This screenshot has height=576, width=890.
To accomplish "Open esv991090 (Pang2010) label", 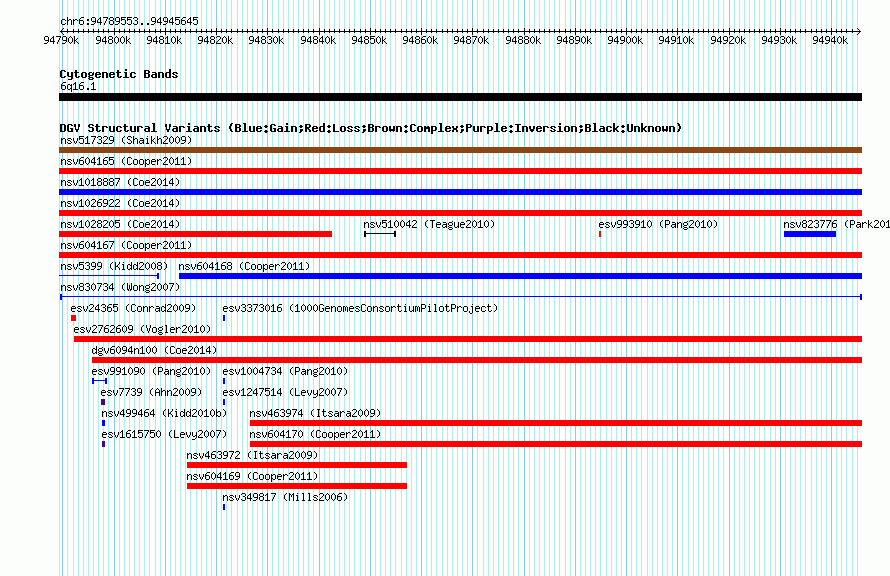I will [151, 371].
